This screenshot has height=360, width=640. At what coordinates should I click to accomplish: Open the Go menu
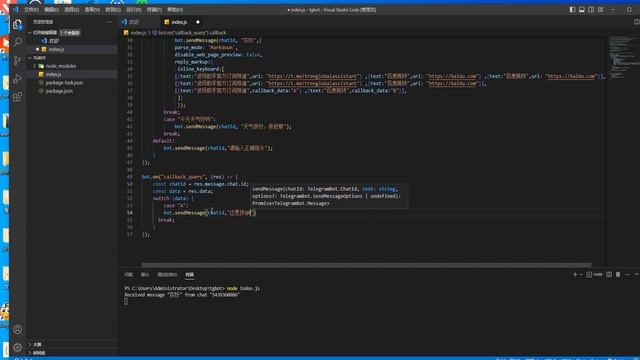pyautogui.click(x=113, y=9)
